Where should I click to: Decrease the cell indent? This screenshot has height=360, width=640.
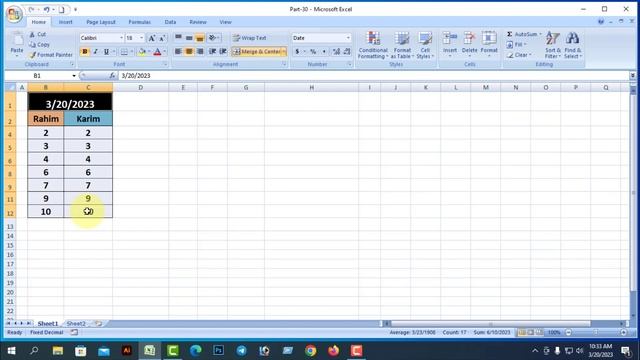tap(212, 51)
